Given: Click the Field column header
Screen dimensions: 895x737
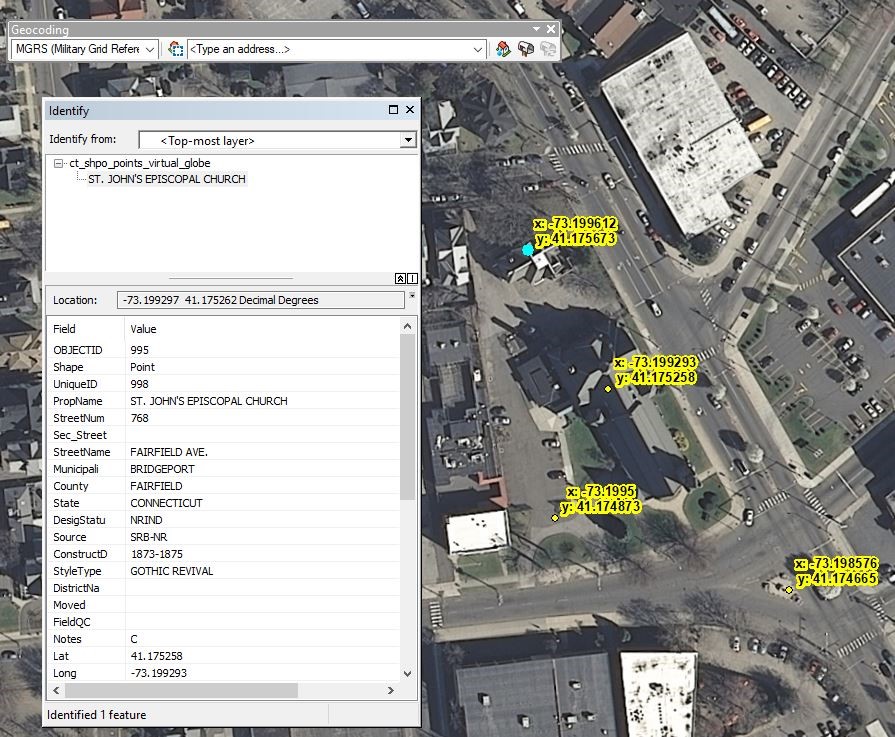Looking at the screenshot, I should click(x=65, y=329).
